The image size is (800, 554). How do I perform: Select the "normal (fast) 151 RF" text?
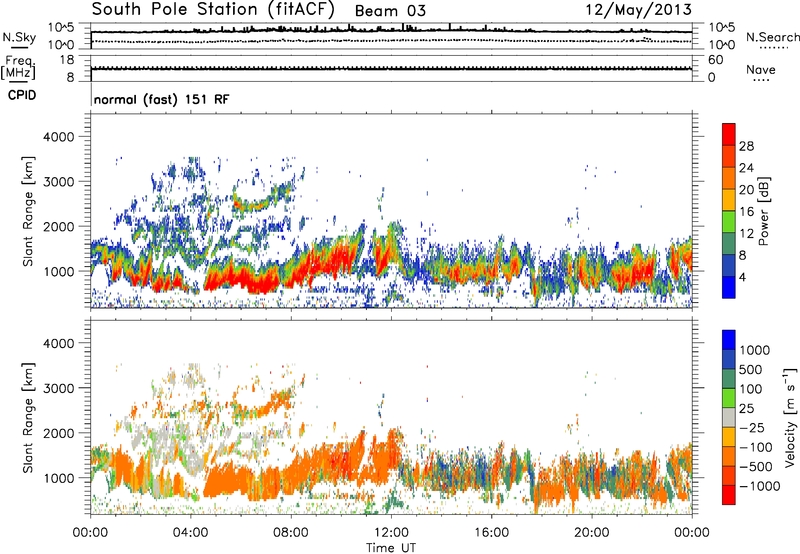click(x=162, y=99)
